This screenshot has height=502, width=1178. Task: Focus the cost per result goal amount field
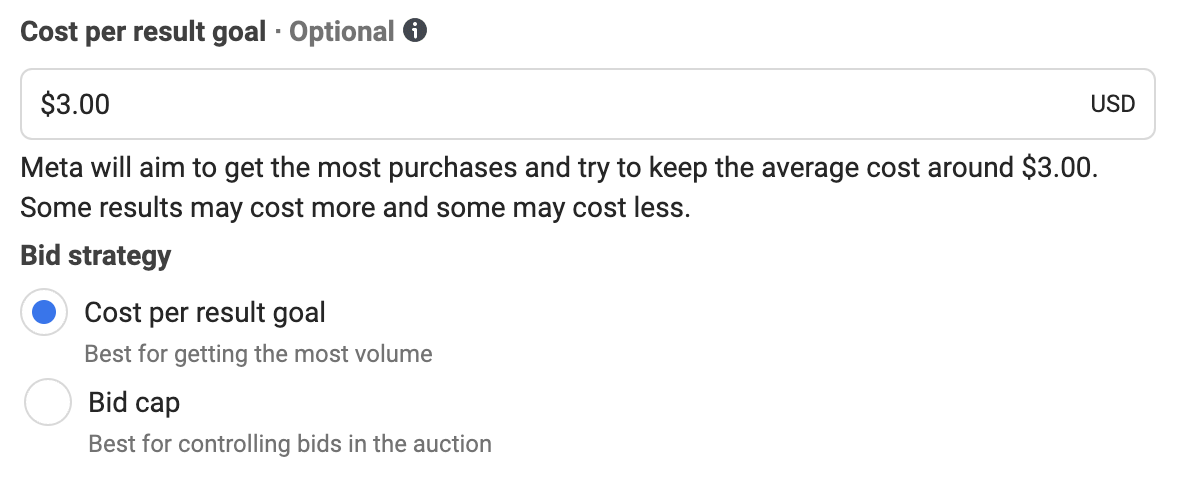(587, 104)
